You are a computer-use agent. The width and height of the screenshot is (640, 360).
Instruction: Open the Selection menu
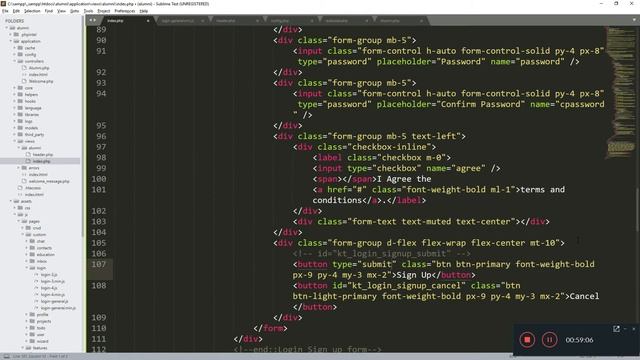pos(32,11)
